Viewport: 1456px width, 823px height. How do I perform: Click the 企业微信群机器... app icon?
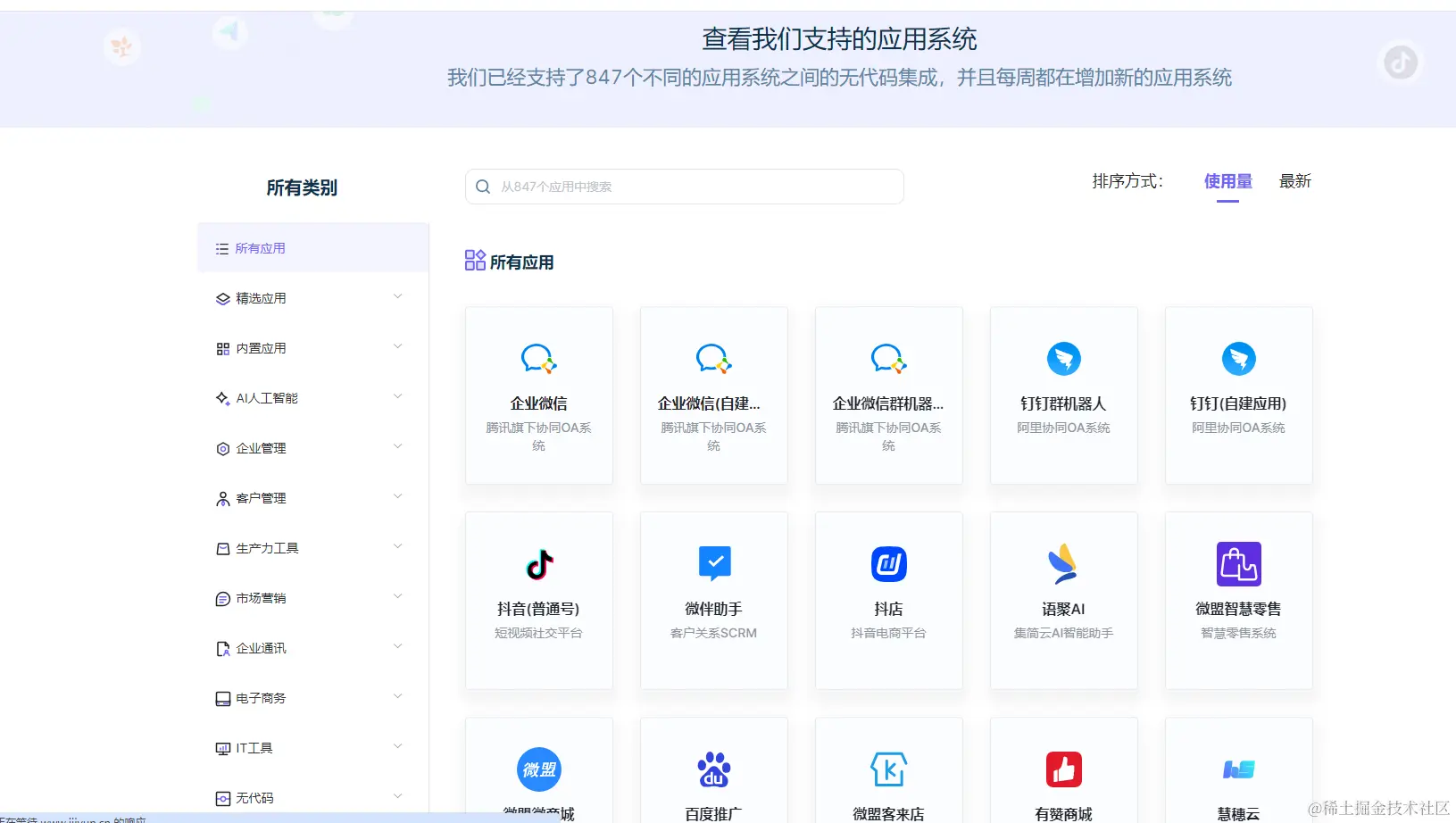pyautogui.click(x=889, y=359)
